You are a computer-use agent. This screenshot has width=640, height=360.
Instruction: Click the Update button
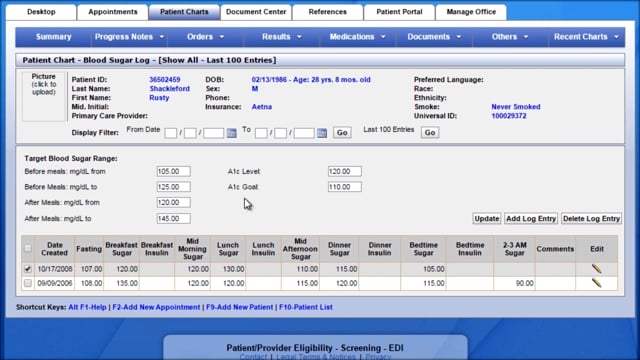point(487,218)
